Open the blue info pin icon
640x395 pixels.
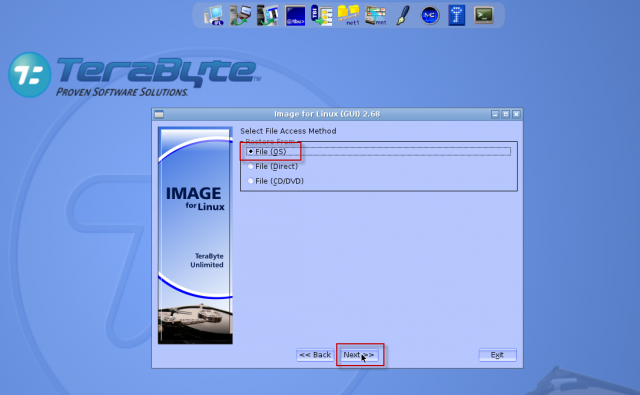coord(457,16)
